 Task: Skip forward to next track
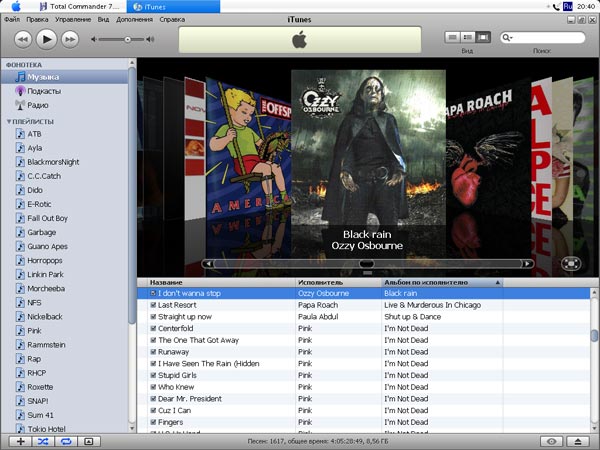coord(70,39)
